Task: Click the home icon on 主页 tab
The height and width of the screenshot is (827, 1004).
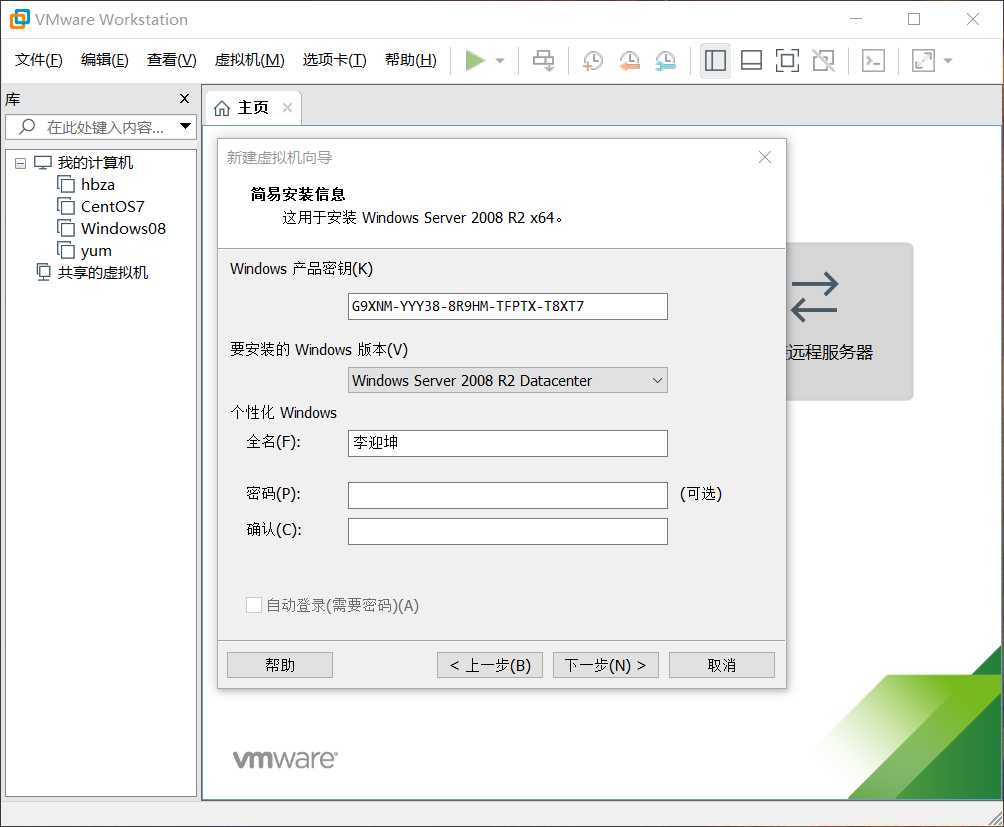Action: [222, 108]
